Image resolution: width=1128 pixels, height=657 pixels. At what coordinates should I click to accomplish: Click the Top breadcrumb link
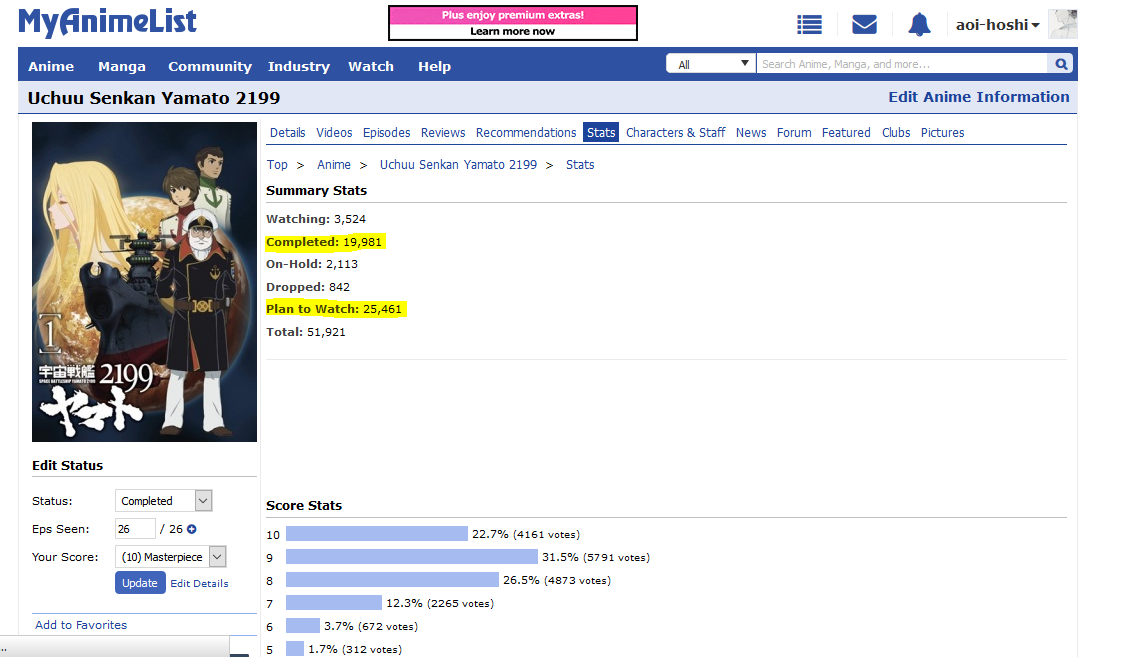pyautogui.click(x=277, y=165)
